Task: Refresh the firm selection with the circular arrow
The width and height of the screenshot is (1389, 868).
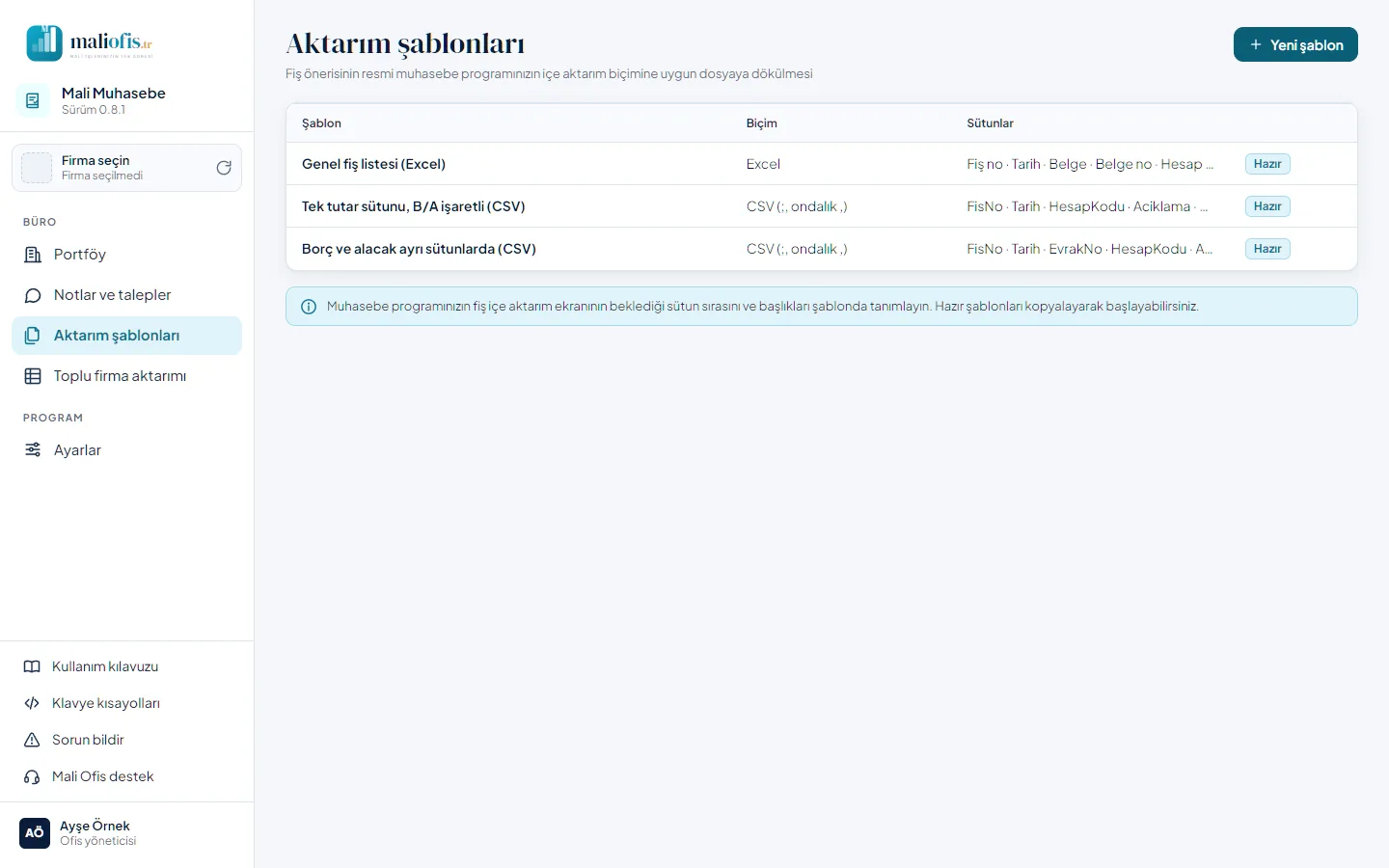Action: [x=224, y=168]
